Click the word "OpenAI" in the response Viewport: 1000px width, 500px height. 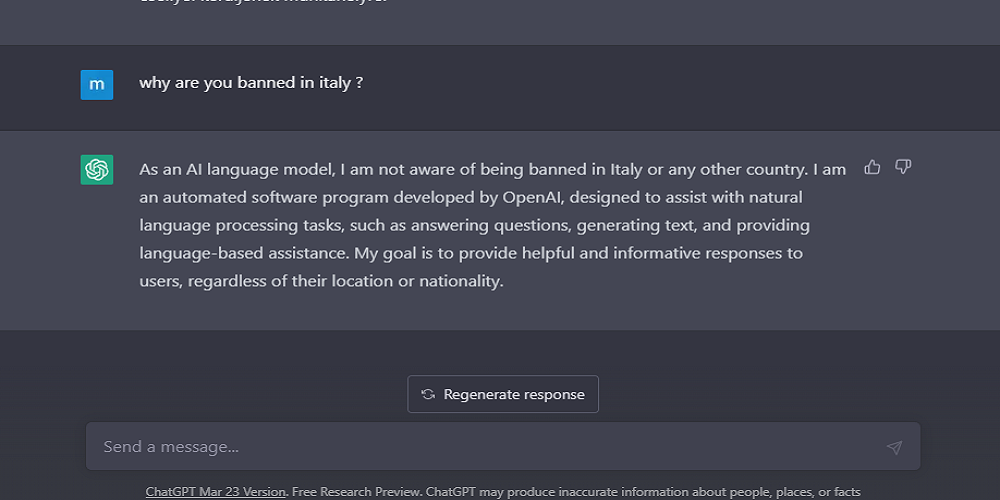tap(532, 197)
